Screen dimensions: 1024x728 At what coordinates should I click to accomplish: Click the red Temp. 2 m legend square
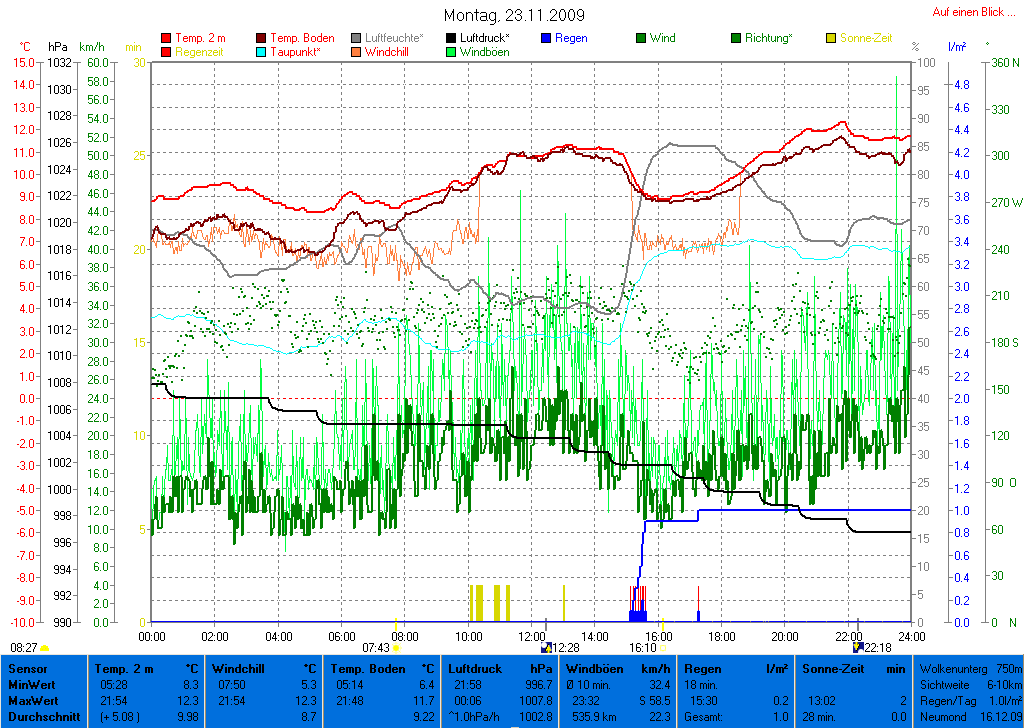(166, 38)
